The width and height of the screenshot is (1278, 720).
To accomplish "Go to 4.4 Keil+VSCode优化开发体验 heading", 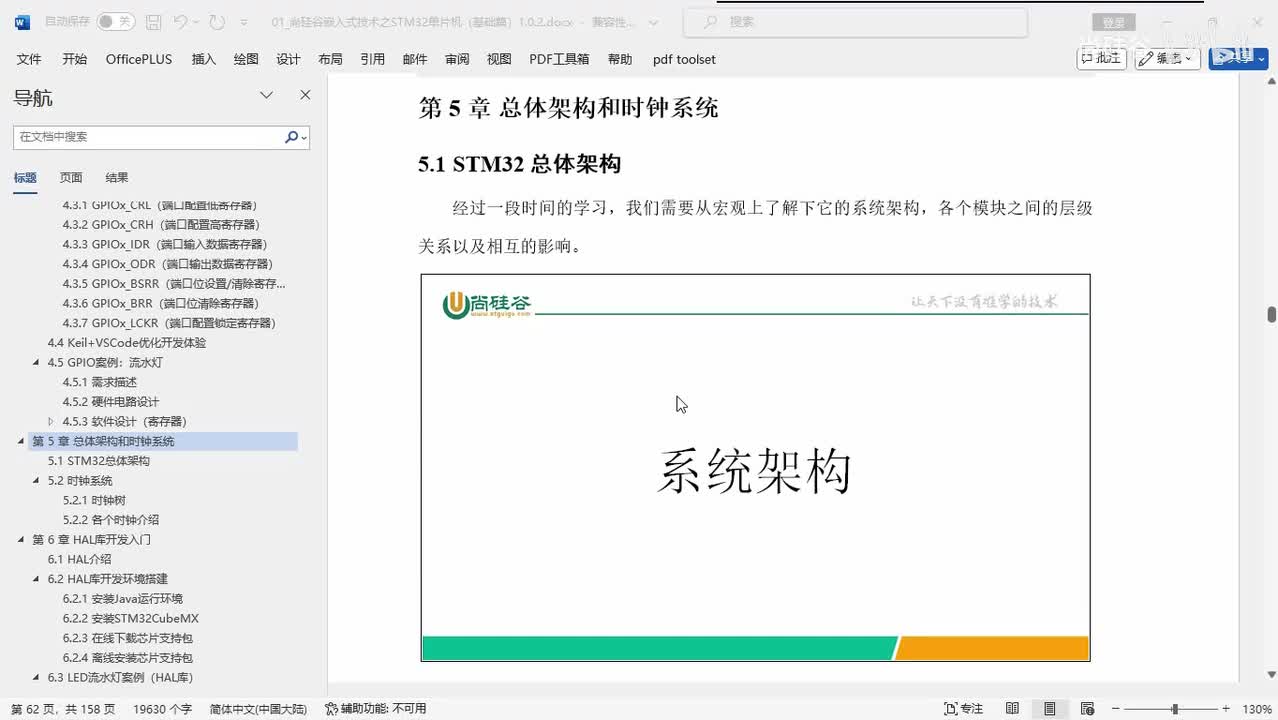I will click(x=127, y=343).
